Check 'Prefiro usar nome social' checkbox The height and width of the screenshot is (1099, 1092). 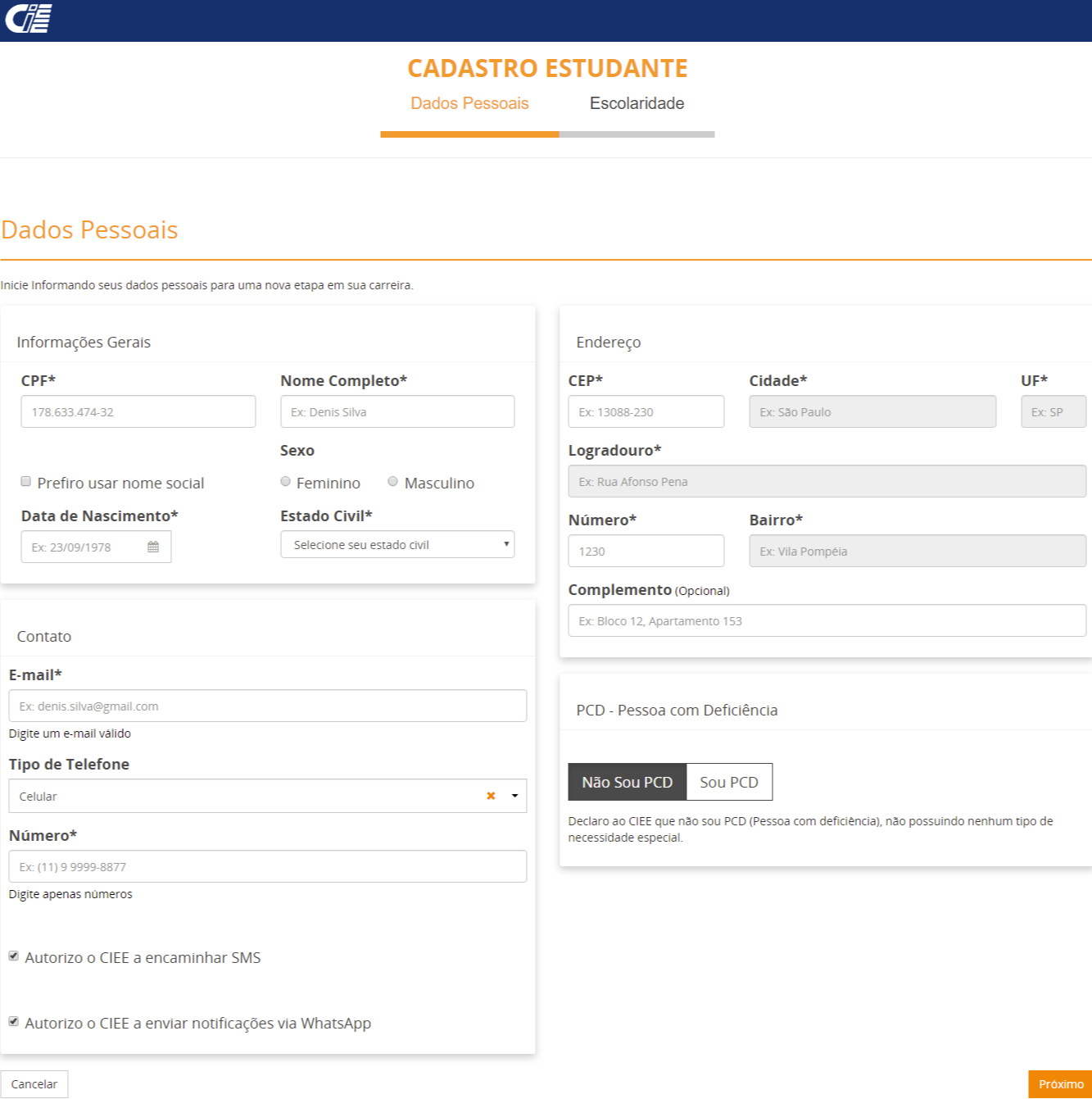26,482
